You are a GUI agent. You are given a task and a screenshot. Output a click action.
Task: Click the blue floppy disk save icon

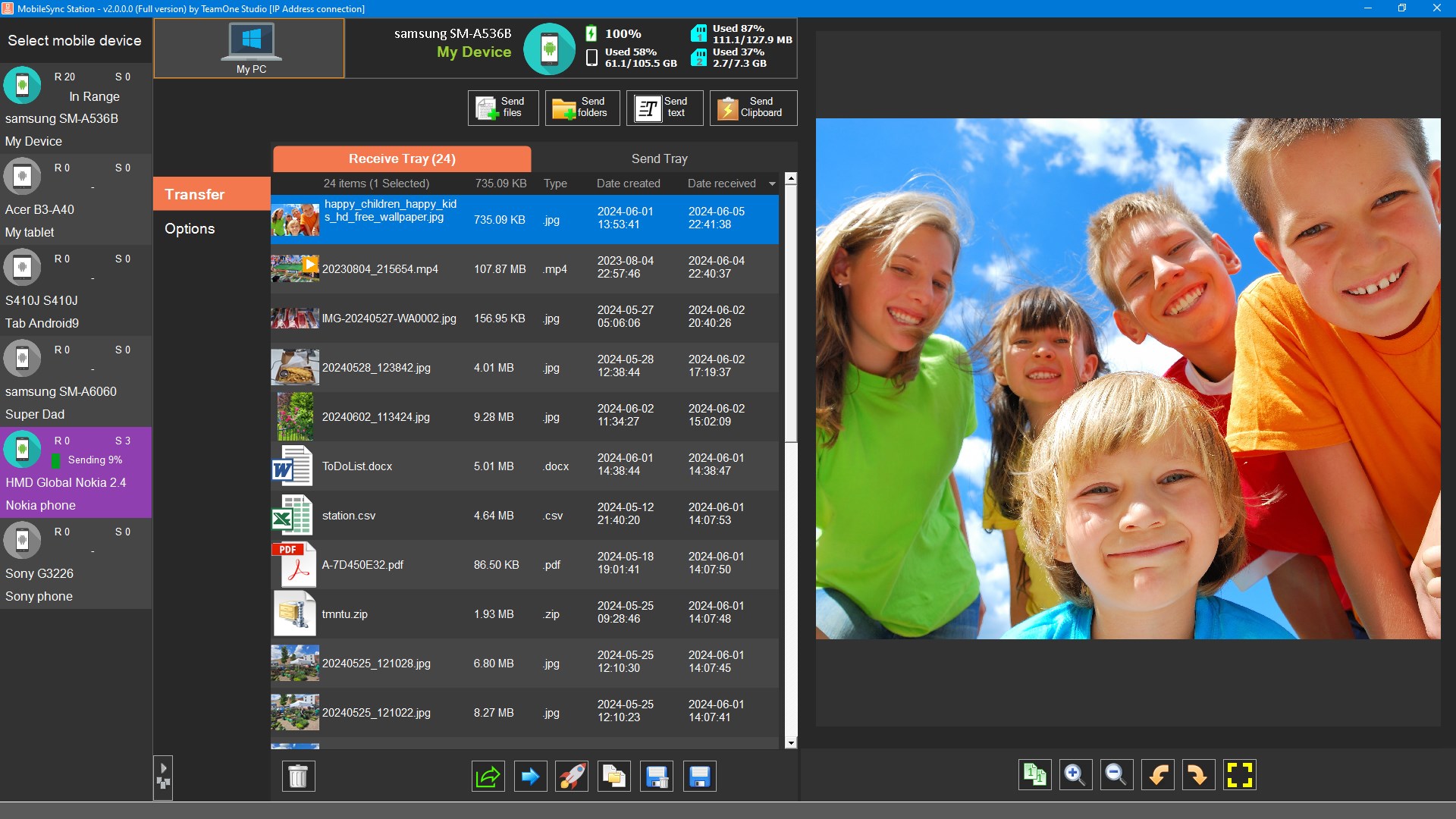[x=699, y=776]
